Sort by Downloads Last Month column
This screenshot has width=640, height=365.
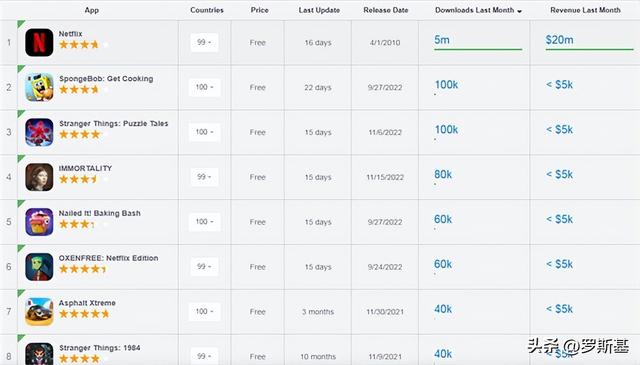[478, 10]
